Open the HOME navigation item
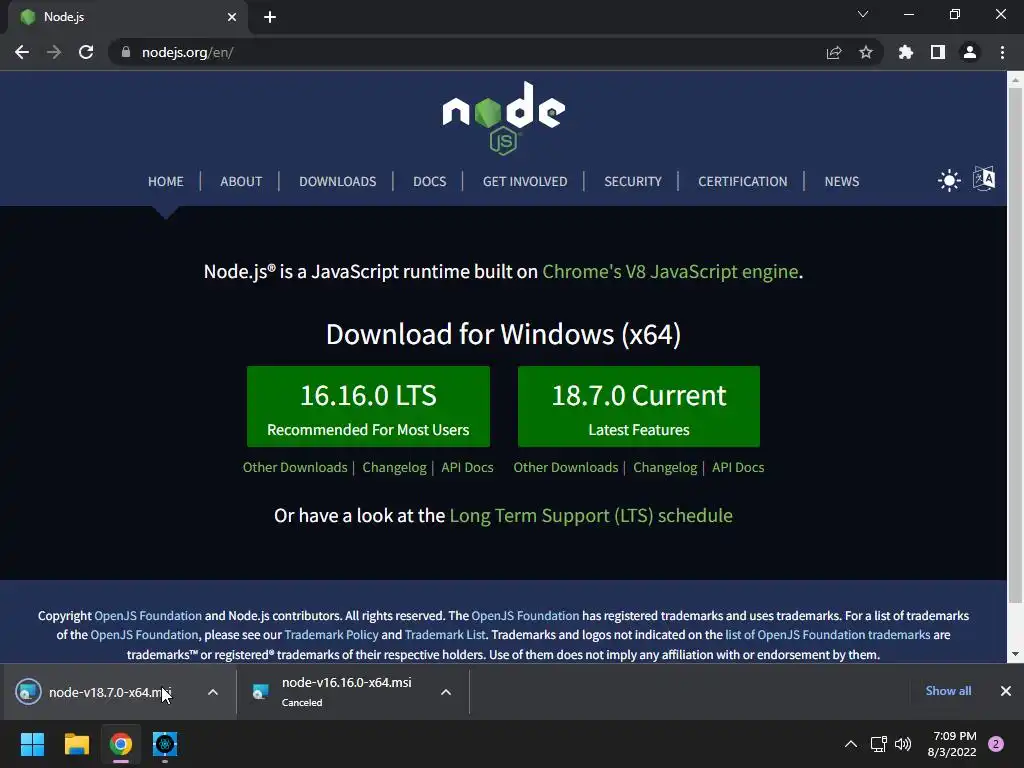 pos(165,182)
